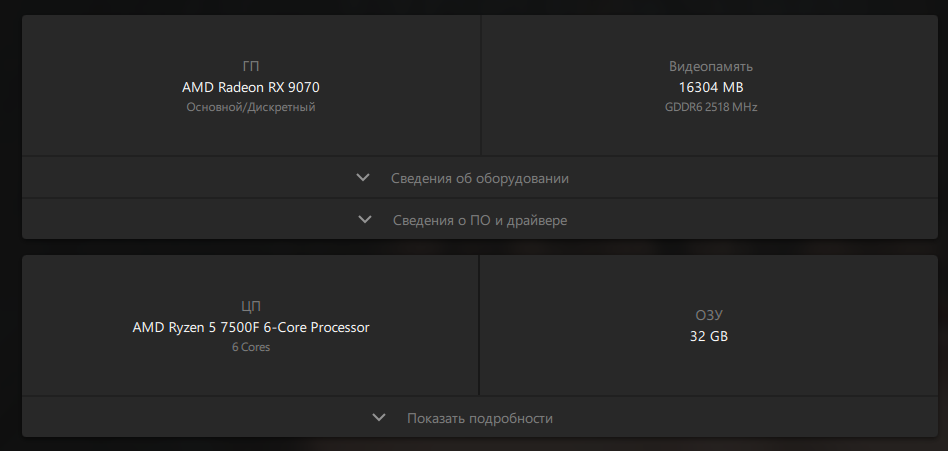The width and height of the screenshot is (948, 451).
Task: Click the chevron beside Сведения о ПО и драйвере
Action: [x=365, y=219]
